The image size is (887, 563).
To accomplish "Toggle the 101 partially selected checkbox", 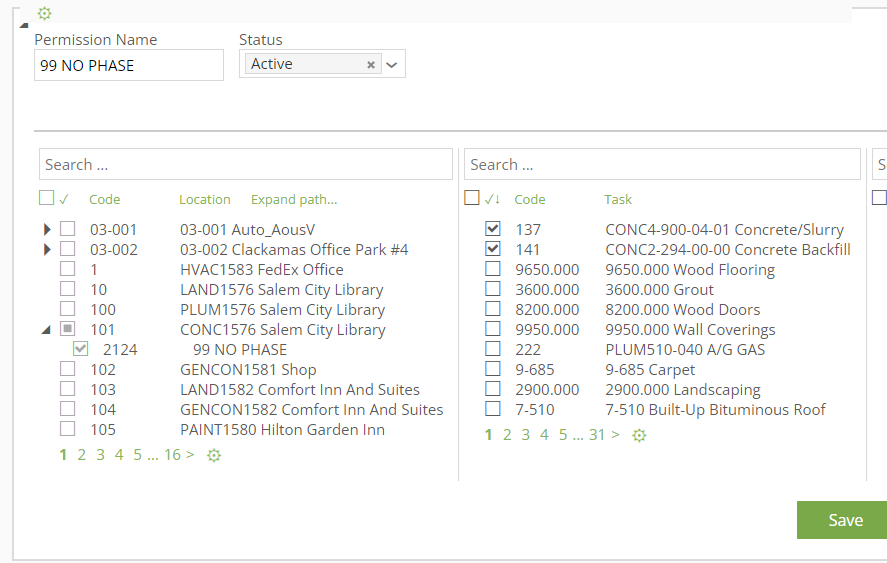I will click(x=67, y=328).
